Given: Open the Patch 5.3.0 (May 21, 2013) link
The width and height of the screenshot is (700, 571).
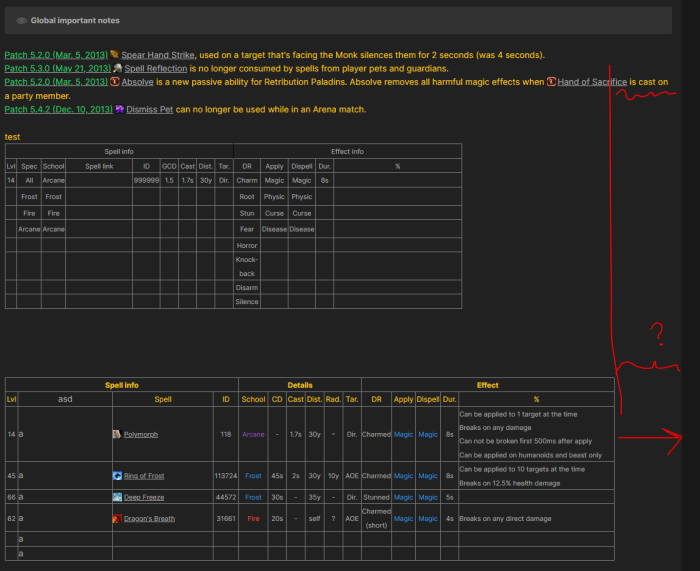Looking at the screenshot, I should click(57, 69).
